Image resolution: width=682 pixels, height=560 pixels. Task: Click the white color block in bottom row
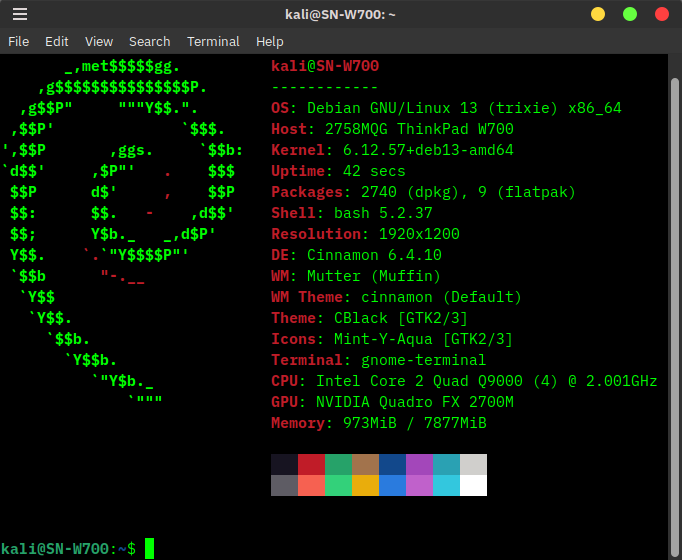[473, 485]
